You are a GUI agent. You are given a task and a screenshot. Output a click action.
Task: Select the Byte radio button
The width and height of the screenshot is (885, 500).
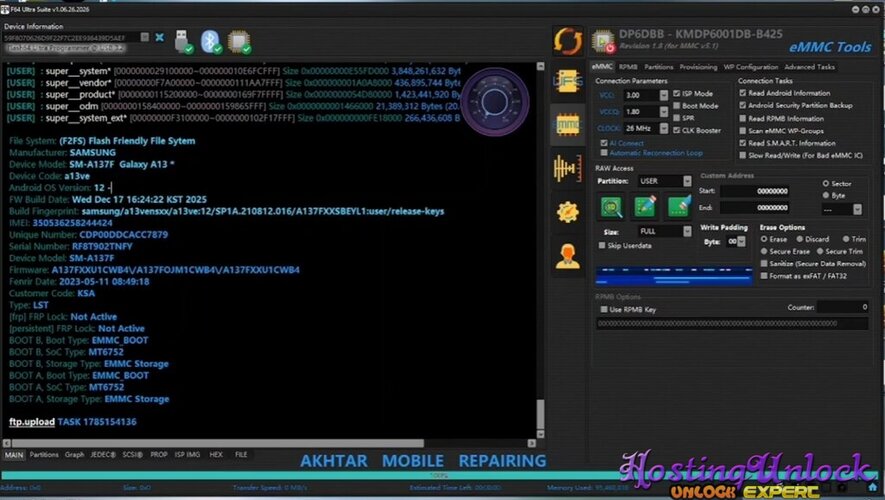[x=826, y=195]
